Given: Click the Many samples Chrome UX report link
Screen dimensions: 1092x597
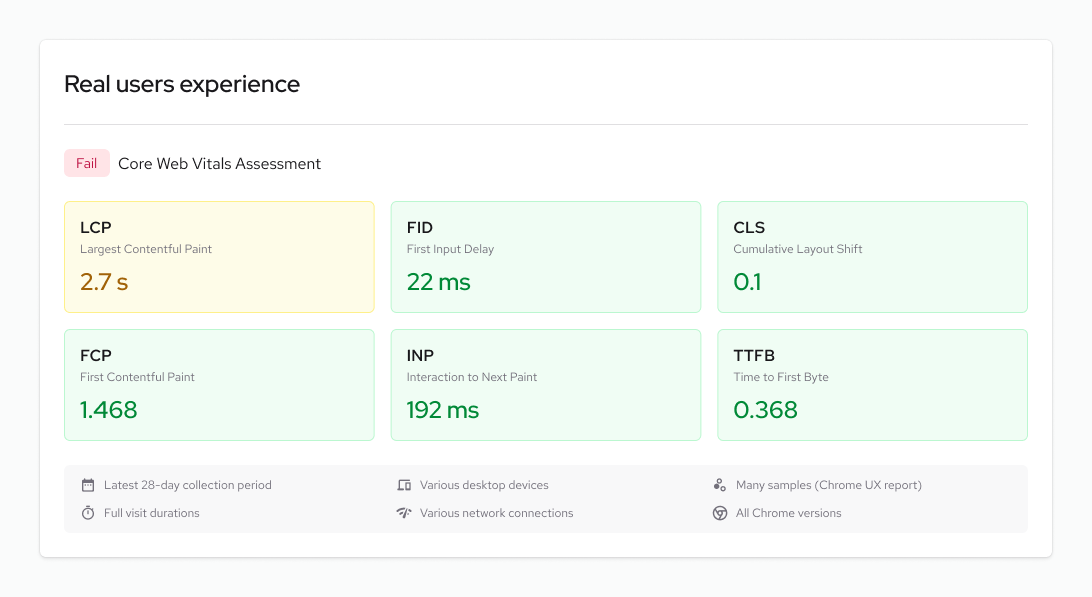Looking at the screenshot, I should (829, 485).
